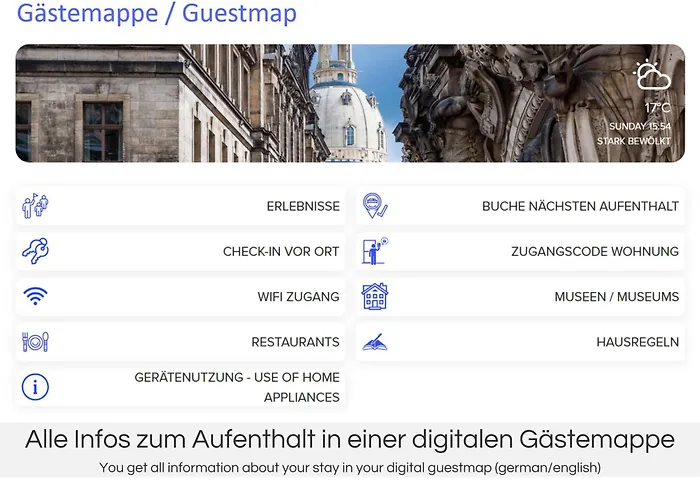
Task: Select CHECK-IN VOR ORT
Action: tap(281, 252)
